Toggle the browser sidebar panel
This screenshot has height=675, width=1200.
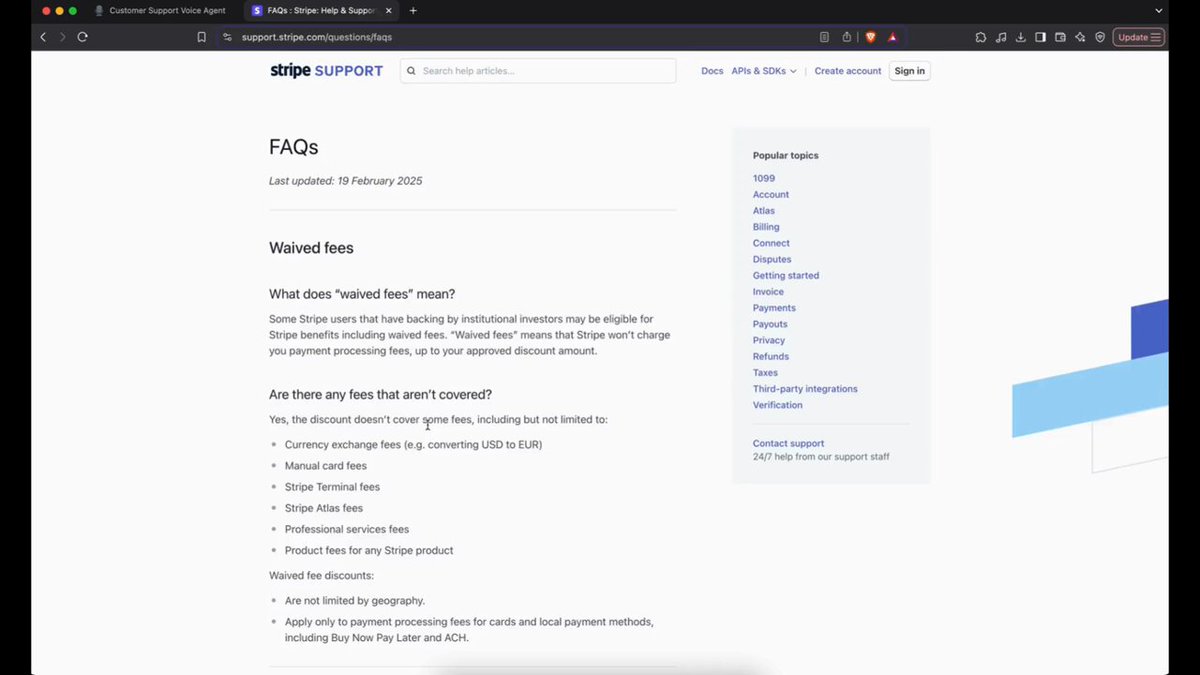click(1040, 37)
